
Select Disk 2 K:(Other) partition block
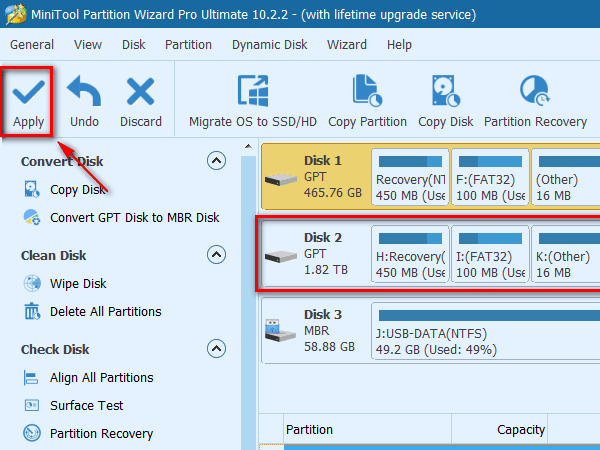pyautogui.click(x=566, y=254)
